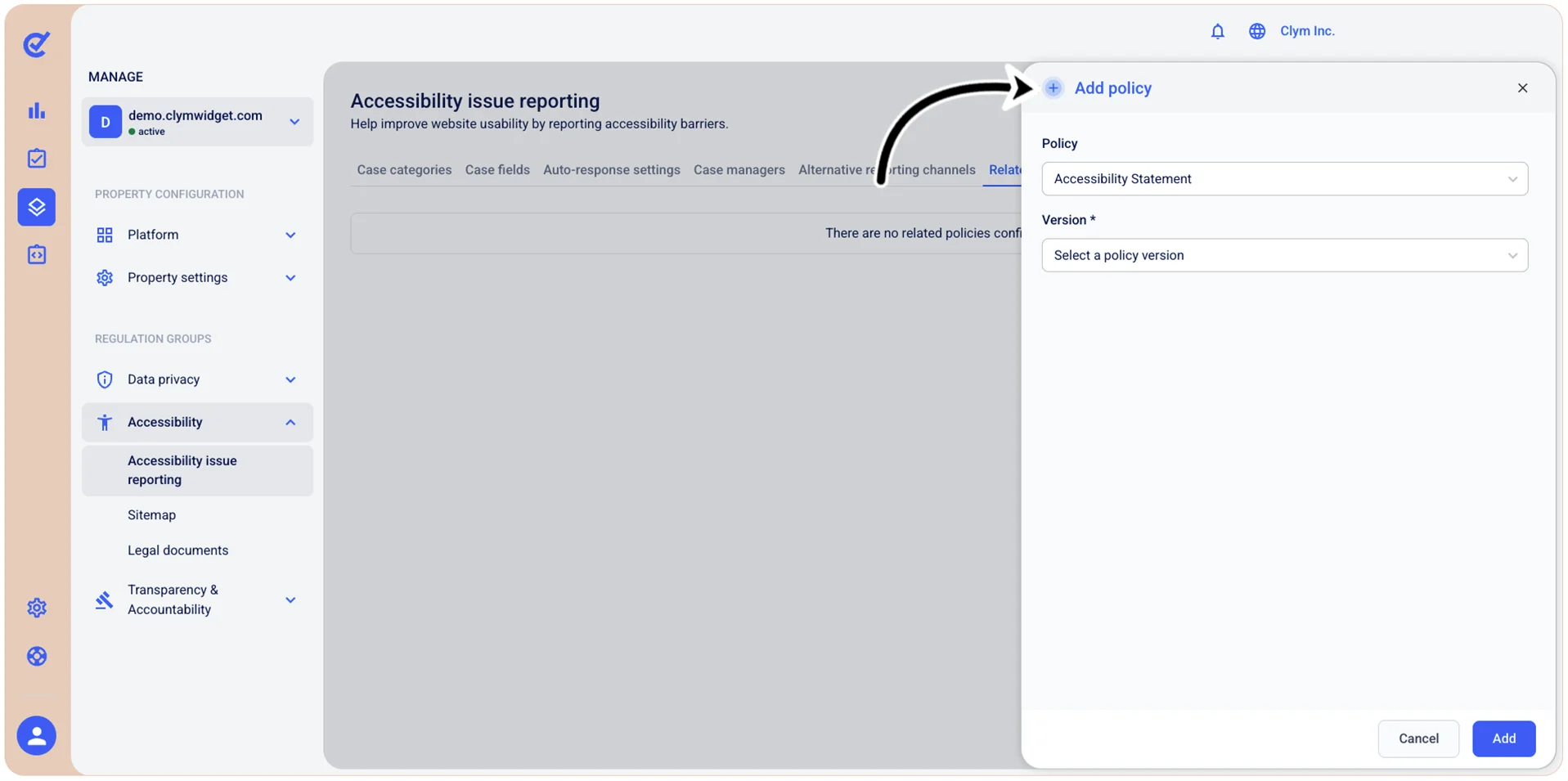Switch to the Case categories tab
Screen dimensions: 1568x781
click(x=404, y=170)
